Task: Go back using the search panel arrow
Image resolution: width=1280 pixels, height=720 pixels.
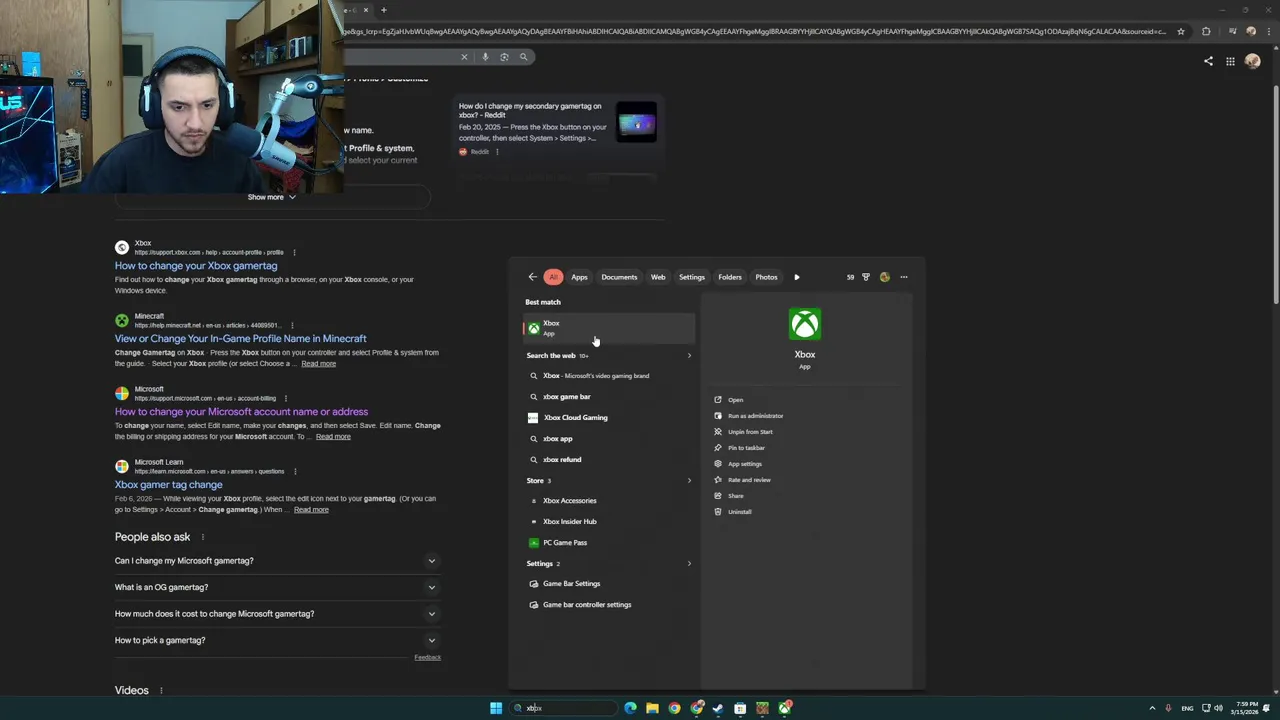Action: (532, 277)
